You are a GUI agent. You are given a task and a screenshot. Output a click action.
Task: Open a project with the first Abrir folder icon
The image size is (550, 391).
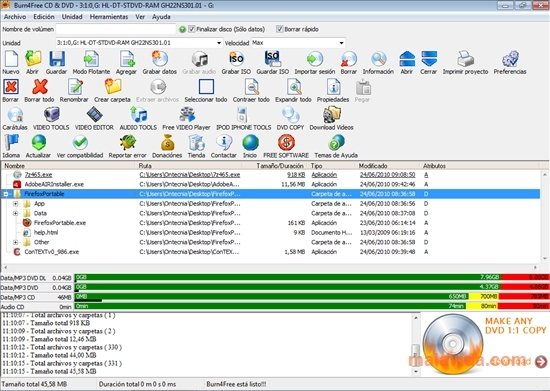coord(33,59)
